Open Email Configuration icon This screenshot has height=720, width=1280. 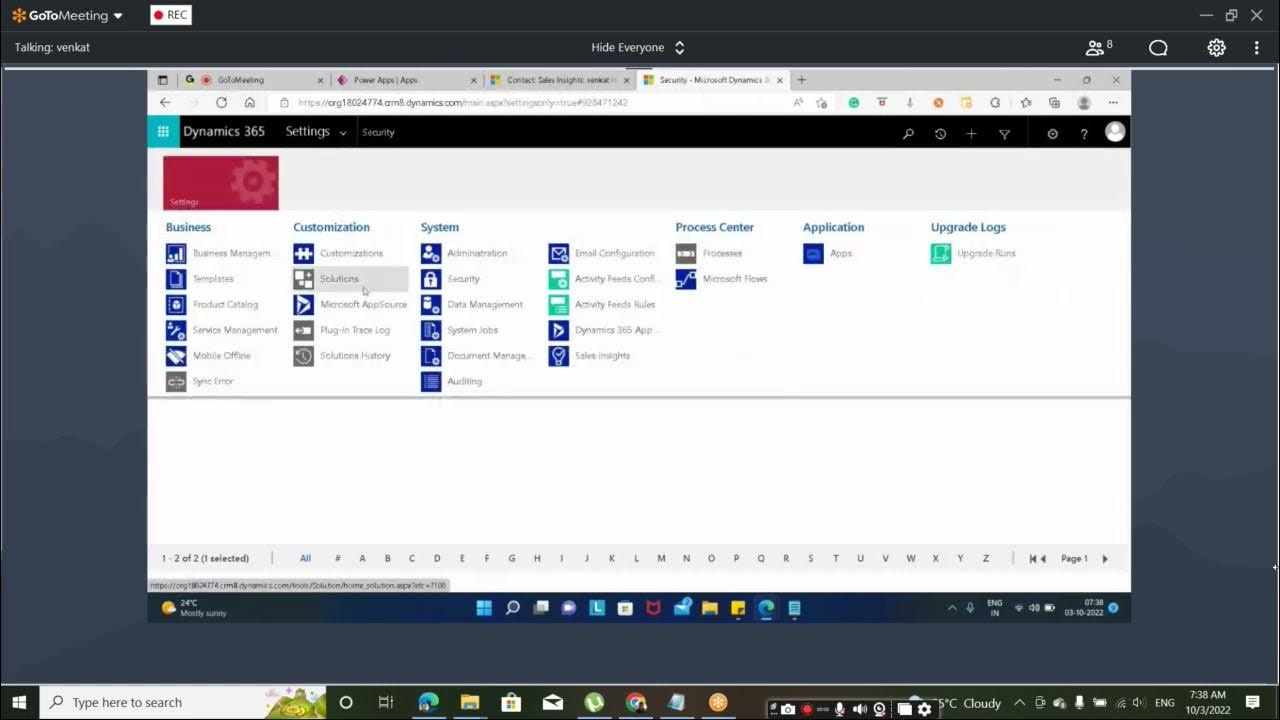558,254
